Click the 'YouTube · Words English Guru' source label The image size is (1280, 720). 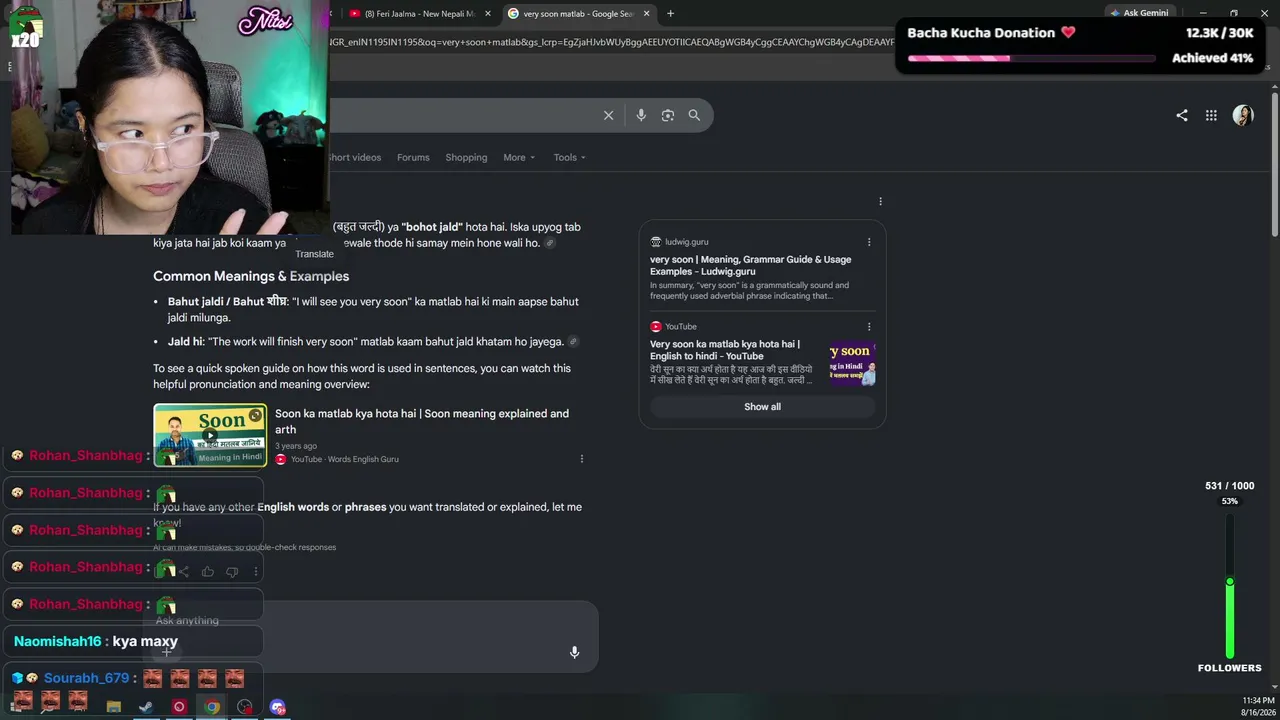[x=345, y=459]
